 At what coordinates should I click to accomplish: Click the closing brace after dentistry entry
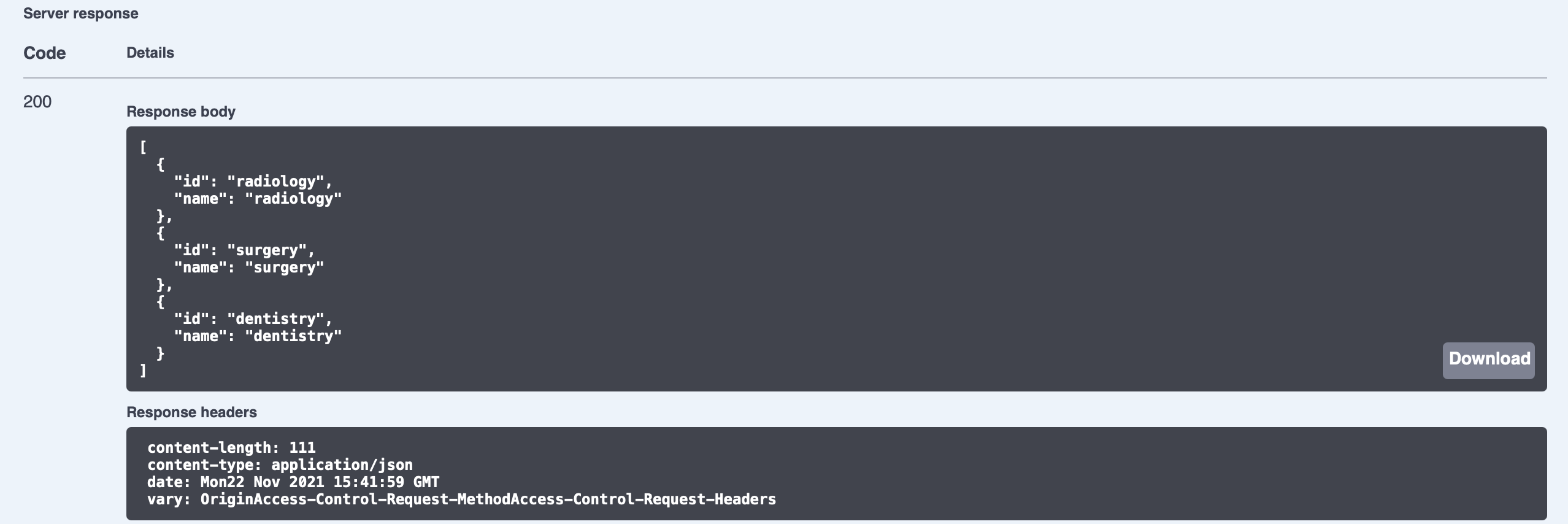(161, 353)
